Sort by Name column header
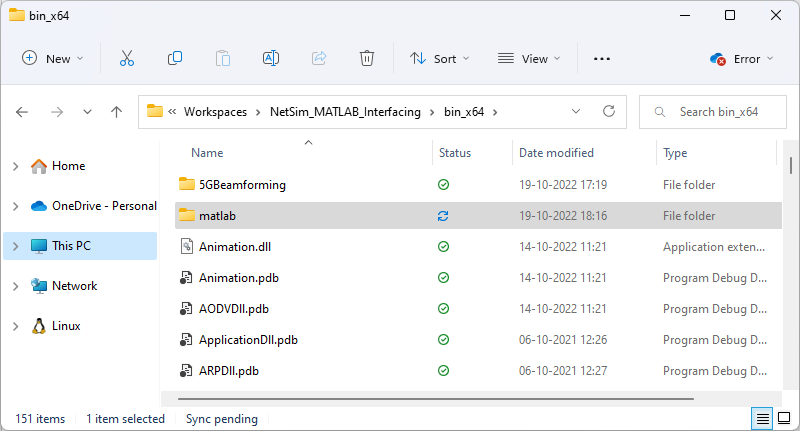800x431 pixels. (207, 153)
